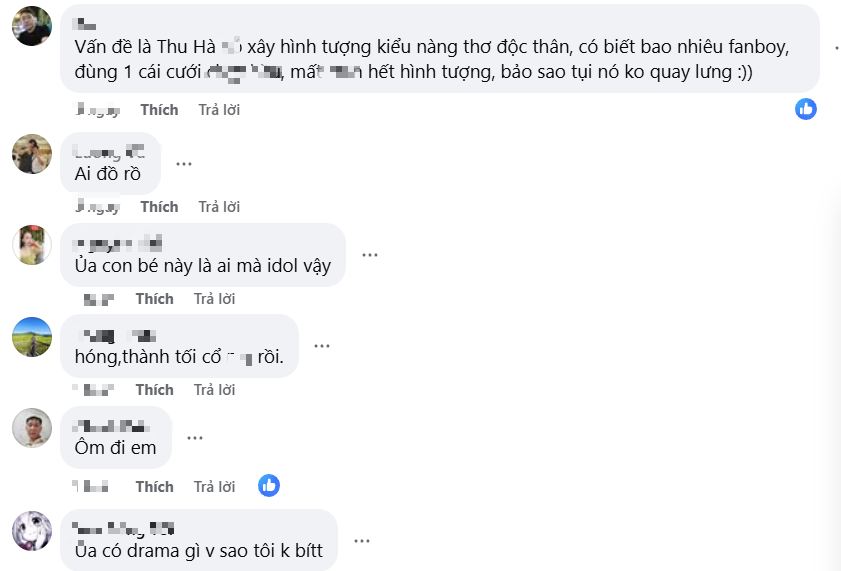The width and height of the screenshot is (841, 571).
Task: Open the profile picture of Thu Hà commenter
Action: tap(31, 25)
